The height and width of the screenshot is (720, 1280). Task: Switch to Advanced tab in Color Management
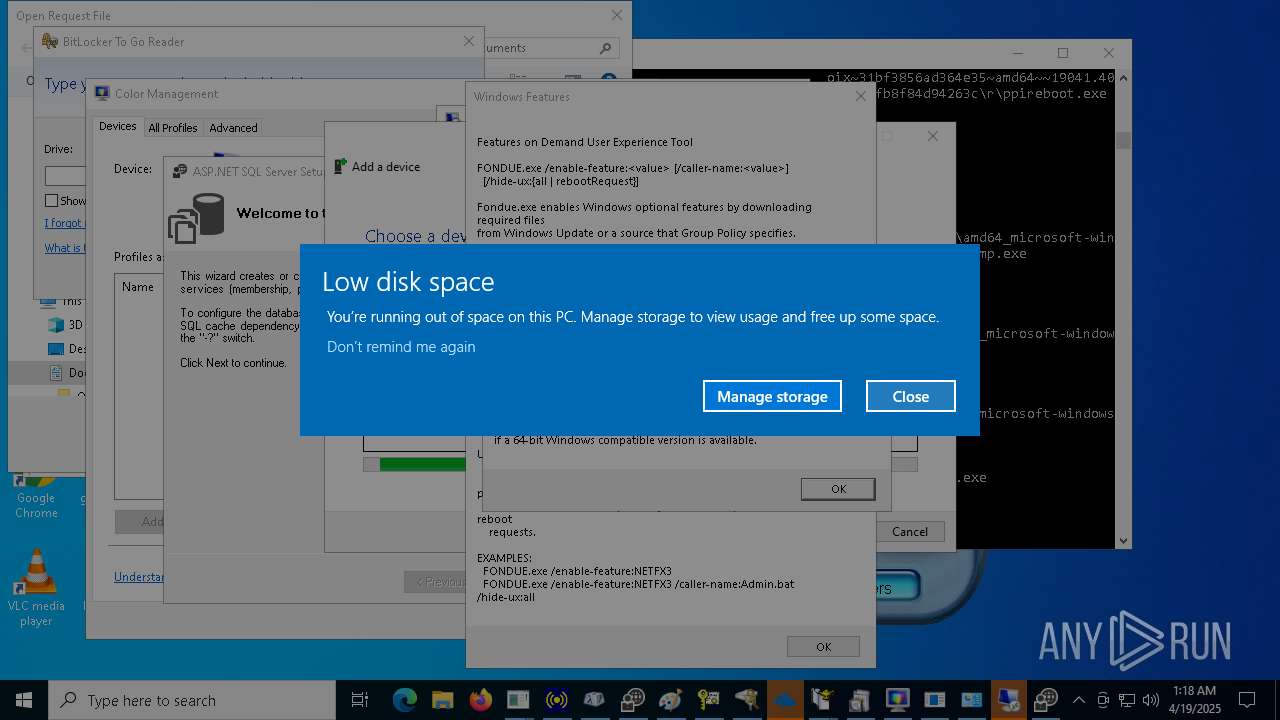click(233, 128)
